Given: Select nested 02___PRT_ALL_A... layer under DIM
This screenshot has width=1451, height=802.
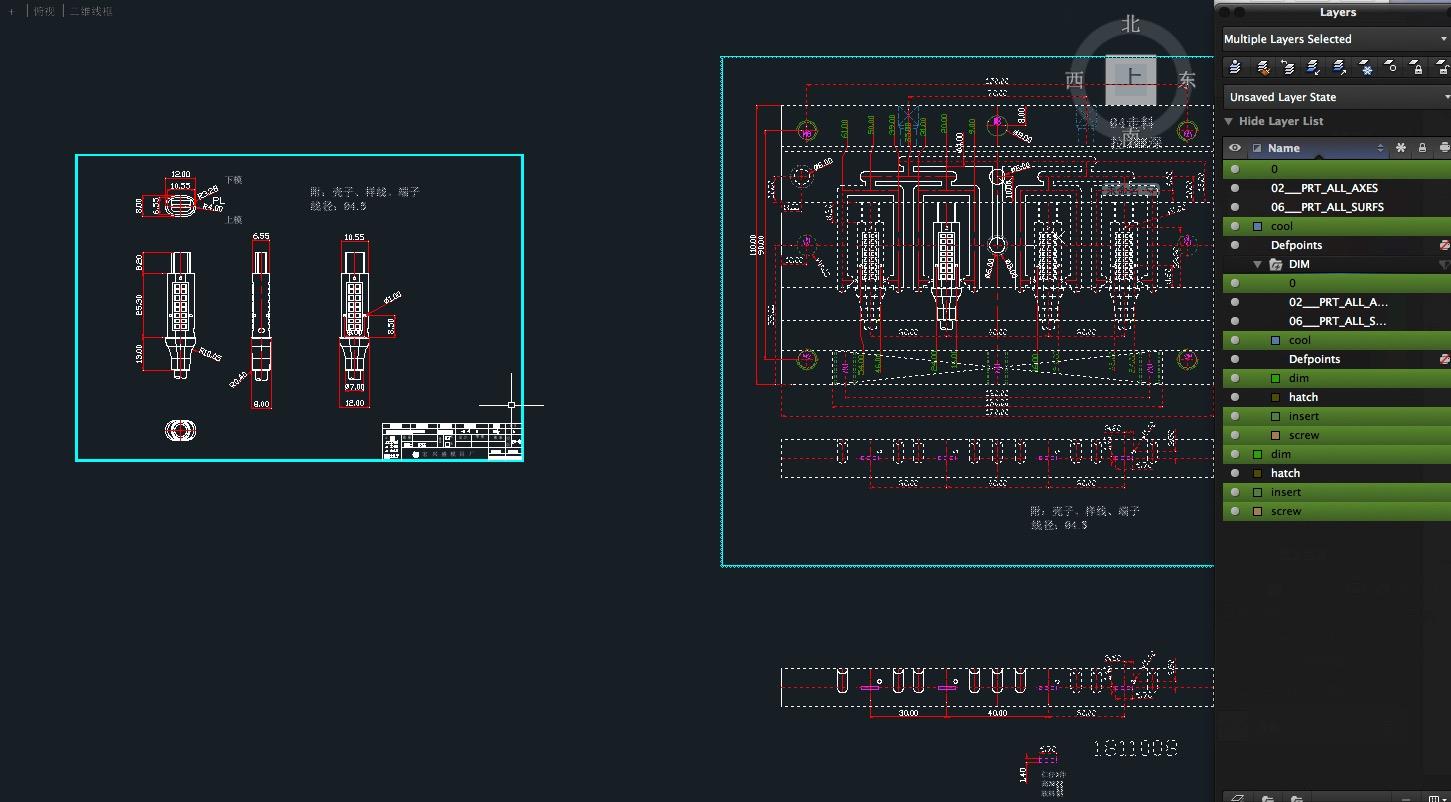Looking at the screenshot, I should point(1338,302).
